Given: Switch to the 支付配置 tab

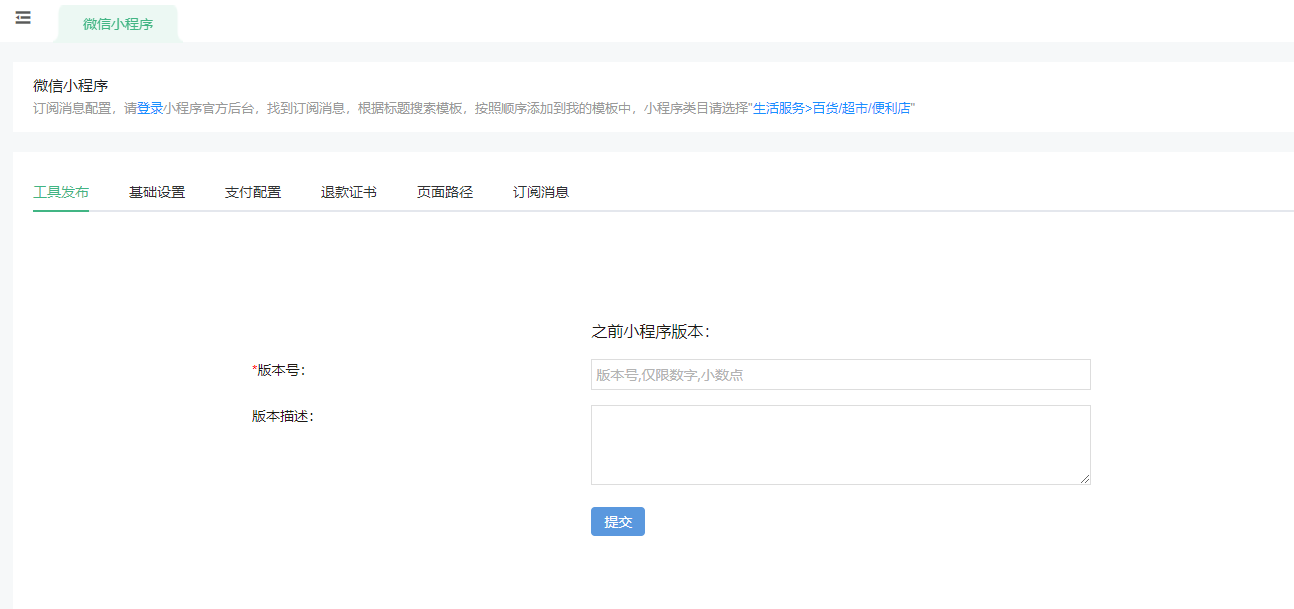Looking at the screenshot, I should pos(253,192).
